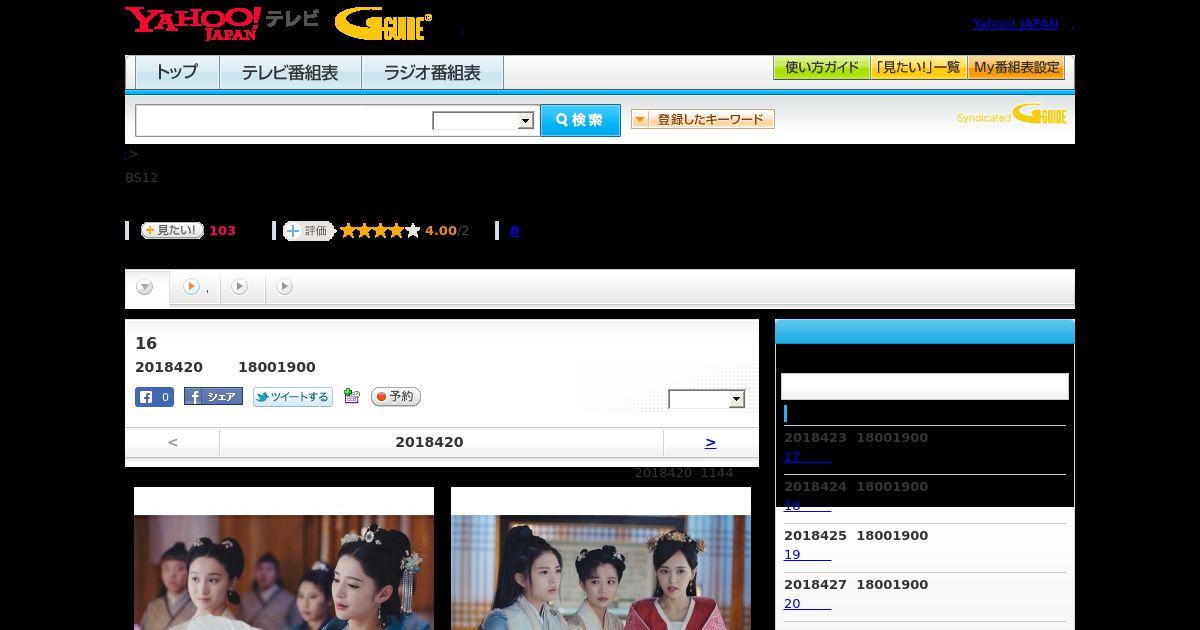Click the right program photo thumbnail
The image size is (1200, 630).
[x=601, y=558]
